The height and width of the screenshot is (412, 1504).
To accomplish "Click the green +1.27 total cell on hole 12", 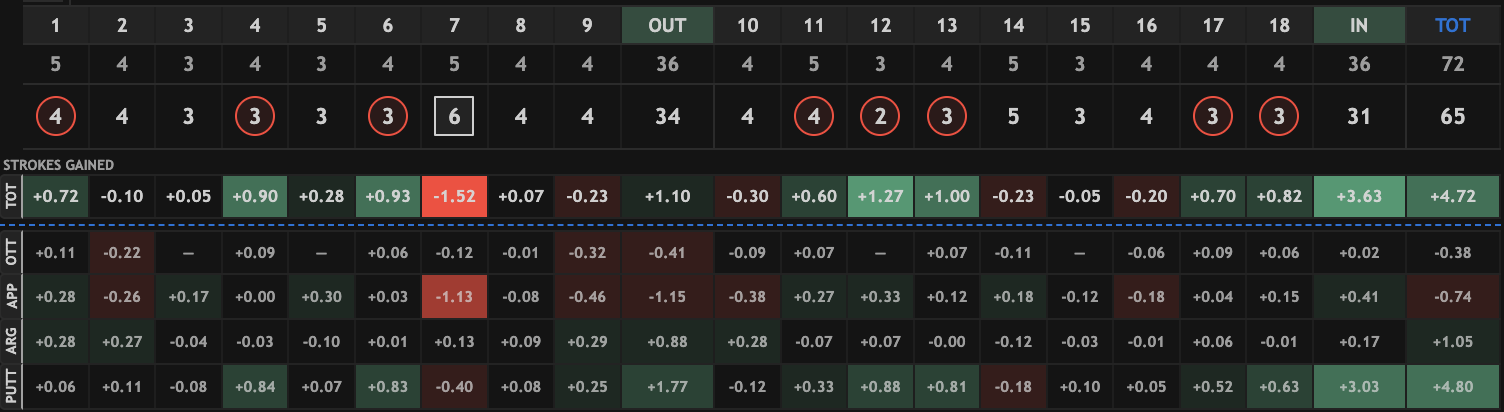I will point(880,197).
